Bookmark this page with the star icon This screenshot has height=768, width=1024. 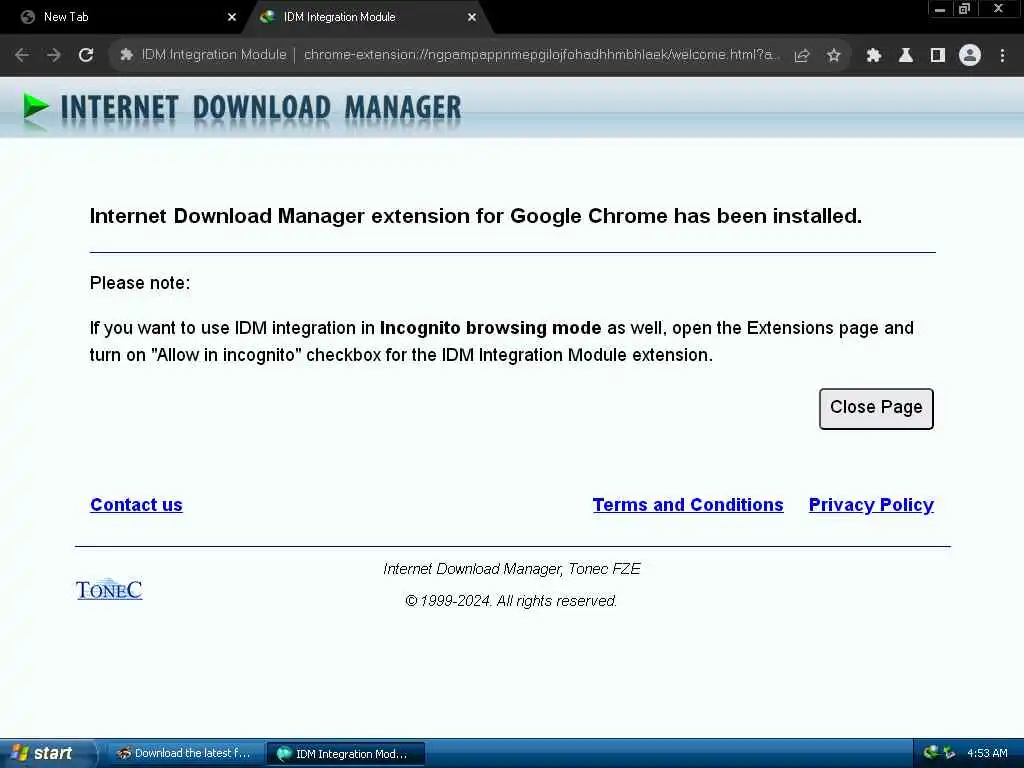click(833, 56)
